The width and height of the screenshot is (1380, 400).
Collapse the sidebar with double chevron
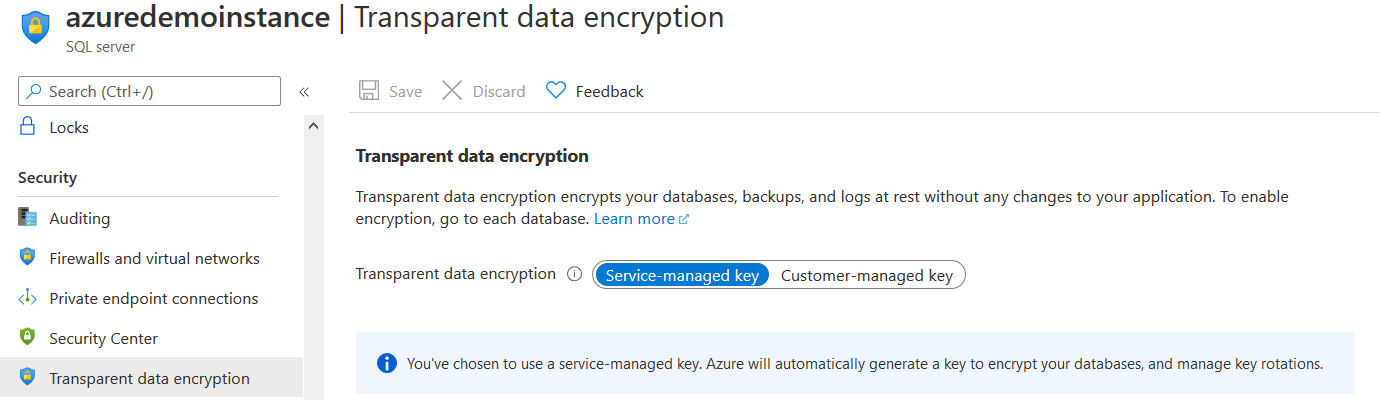coord(304,92)
